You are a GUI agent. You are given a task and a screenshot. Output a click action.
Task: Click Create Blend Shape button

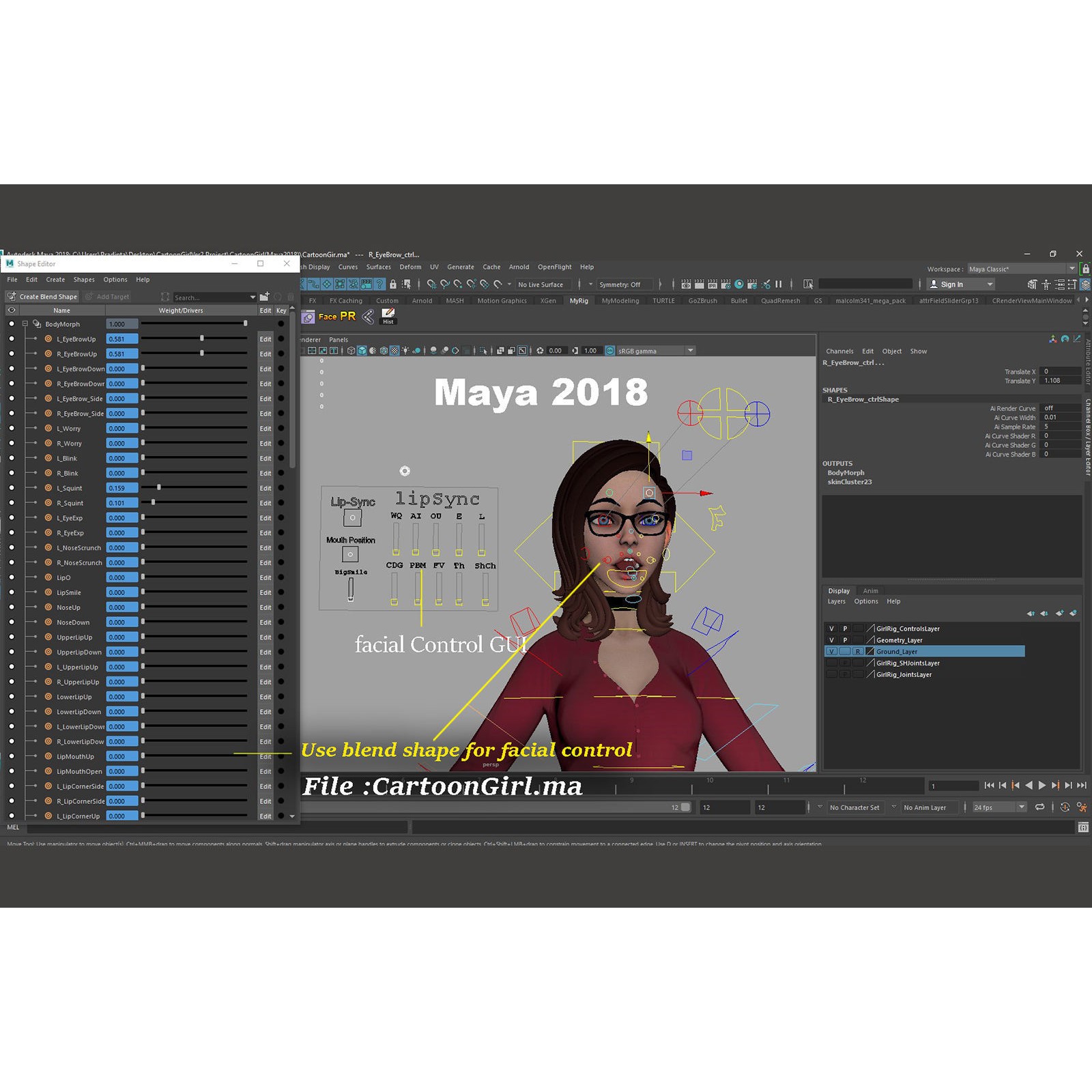[42, 296]
